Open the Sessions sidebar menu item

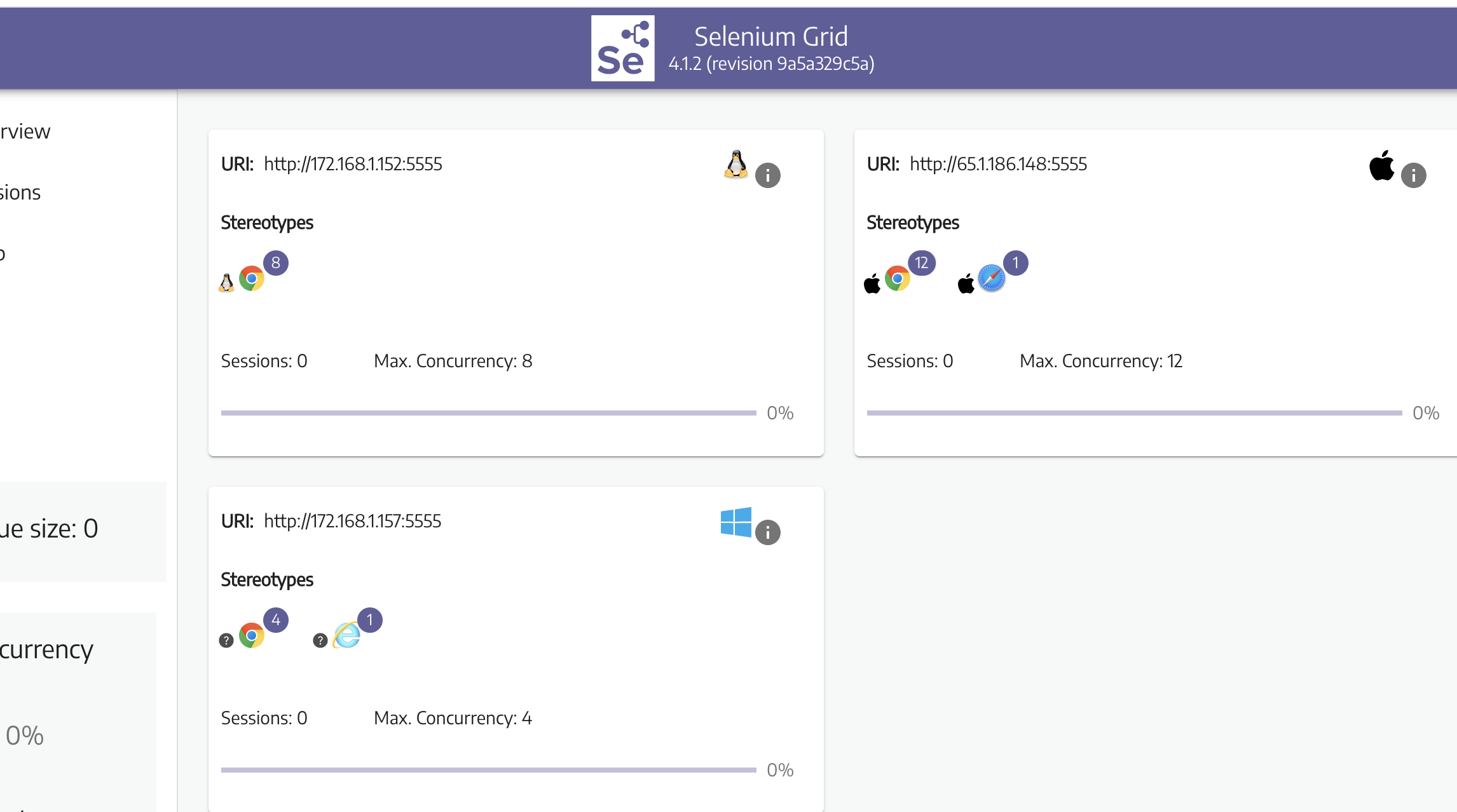pyautogui.click(x=20, y=193)
